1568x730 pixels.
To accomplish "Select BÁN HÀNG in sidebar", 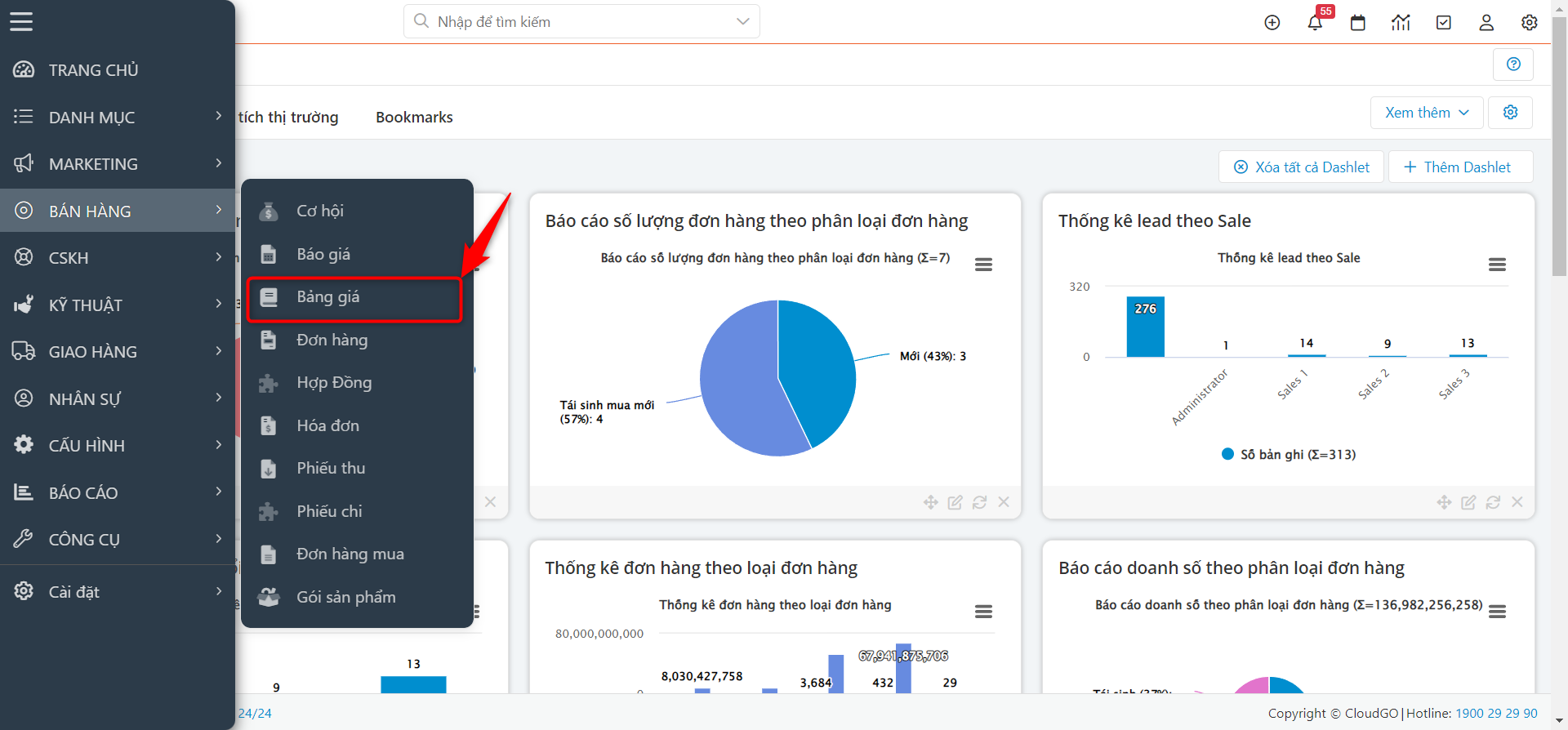I will click(118, 211).
